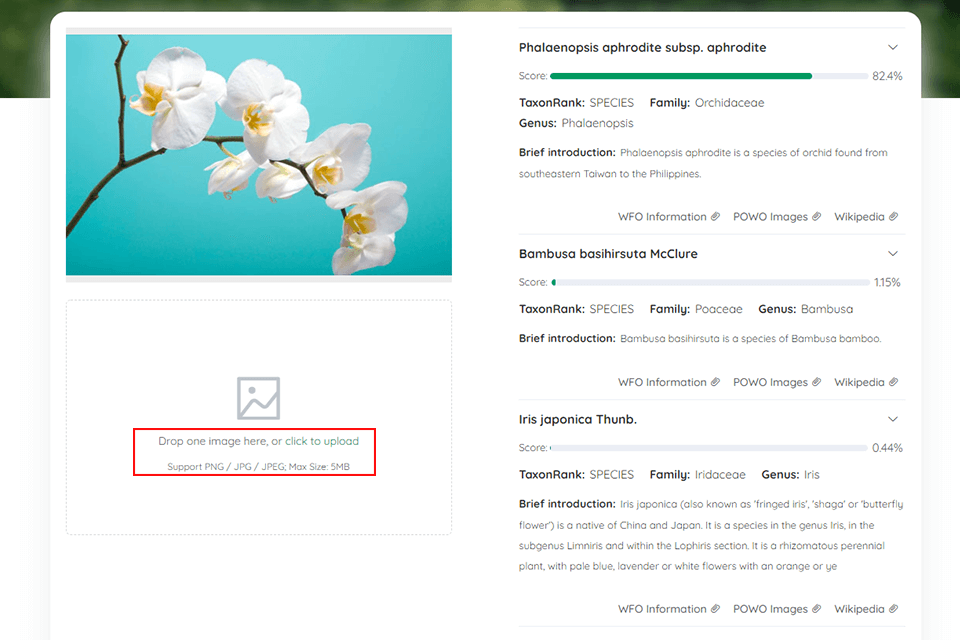Open WFO Information for Bambusa basihirsuta
The image size is (960, 640).
coord(669,382)
